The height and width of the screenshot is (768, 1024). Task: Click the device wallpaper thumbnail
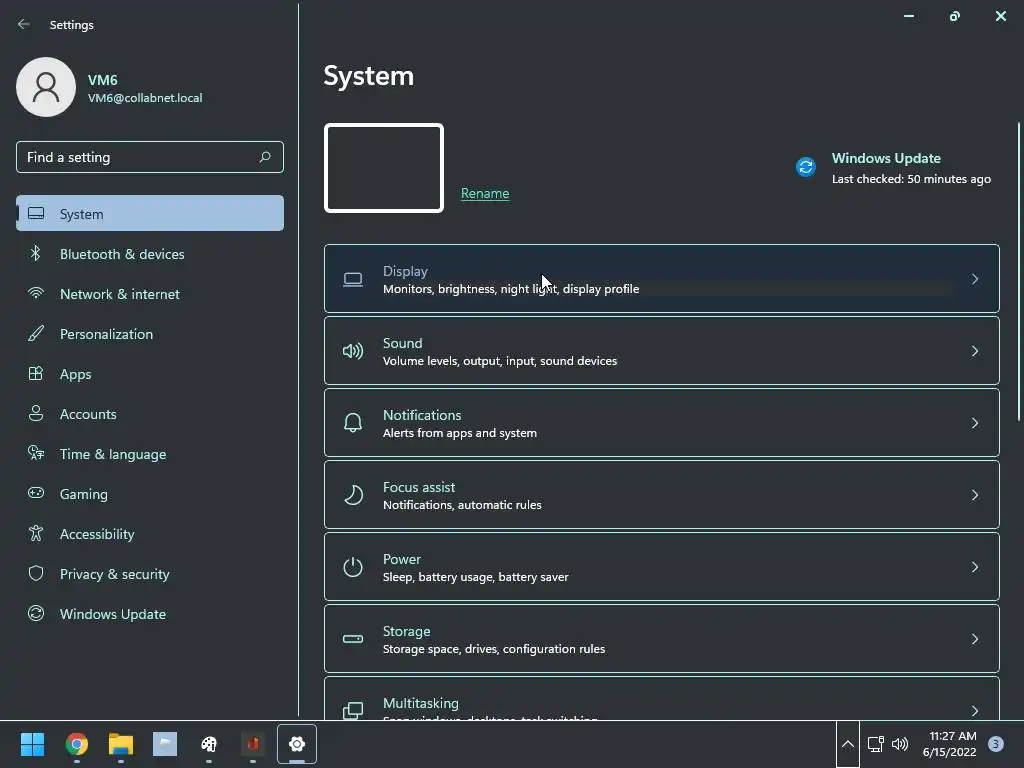coord(384,168)
